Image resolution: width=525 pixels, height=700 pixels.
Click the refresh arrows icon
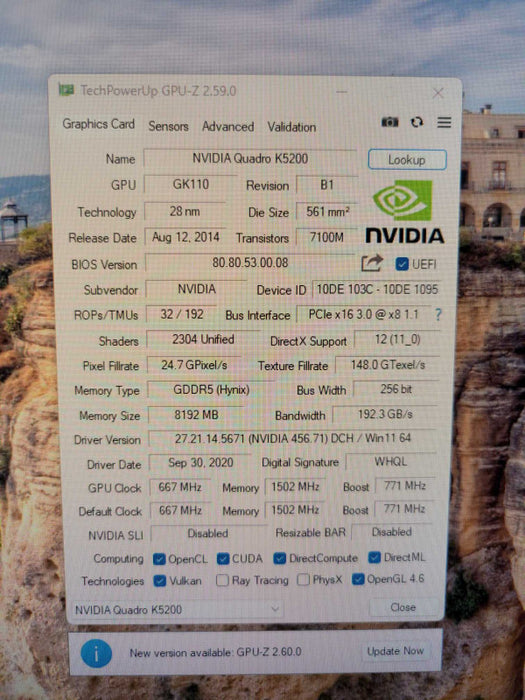pyautogui.click(x=417, y=122)
